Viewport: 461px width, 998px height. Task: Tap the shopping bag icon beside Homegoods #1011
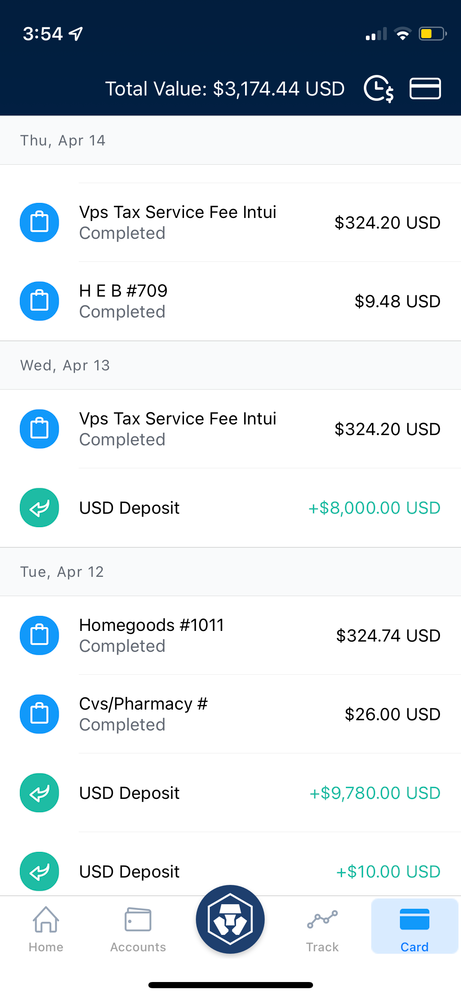click(39, 635)
